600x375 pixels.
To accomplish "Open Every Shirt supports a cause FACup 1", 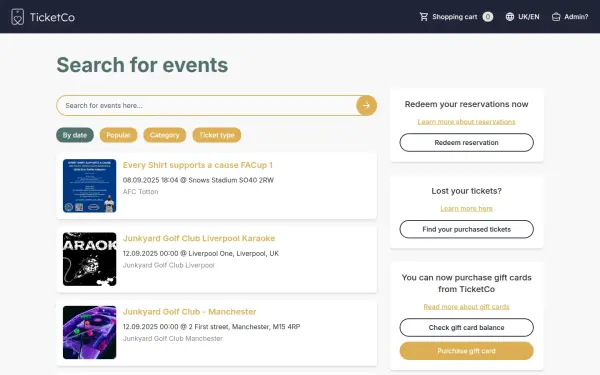I will (197, 165).
